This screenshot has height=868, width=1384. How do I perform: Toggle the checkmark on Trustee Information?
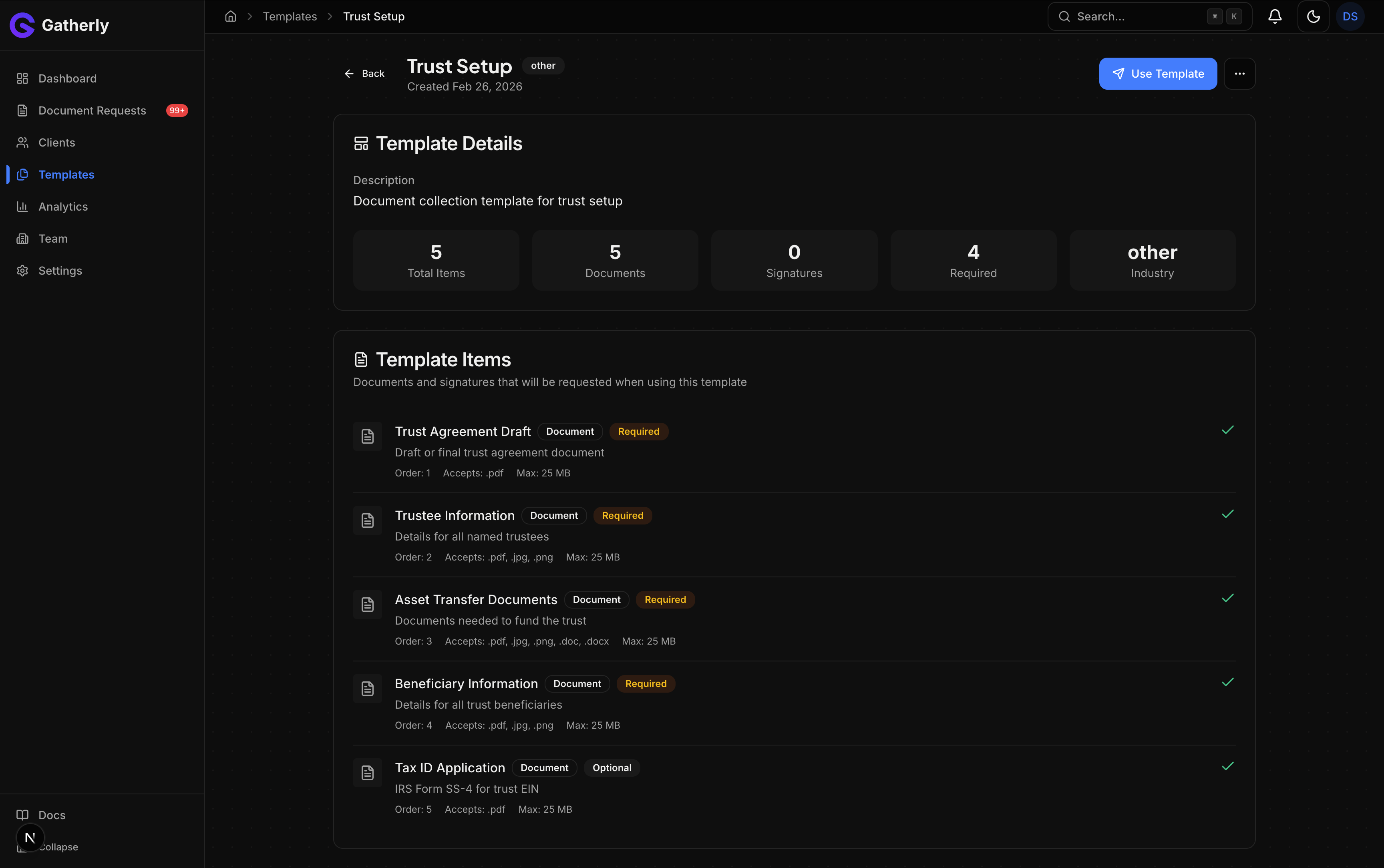coord(1229,514)
